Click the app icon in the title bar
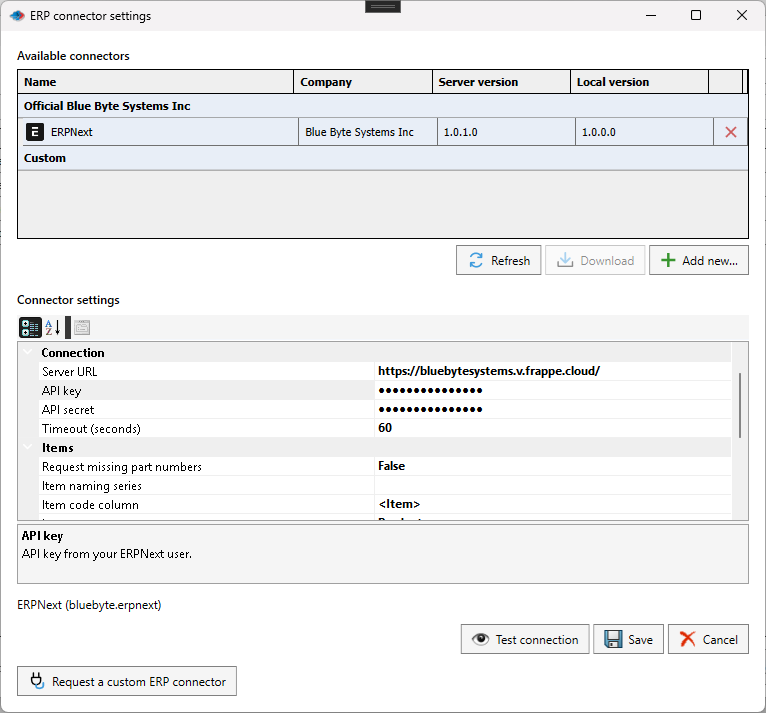Image resolution: width=766 pixels, height=713 pixels. tap(17, 16)
